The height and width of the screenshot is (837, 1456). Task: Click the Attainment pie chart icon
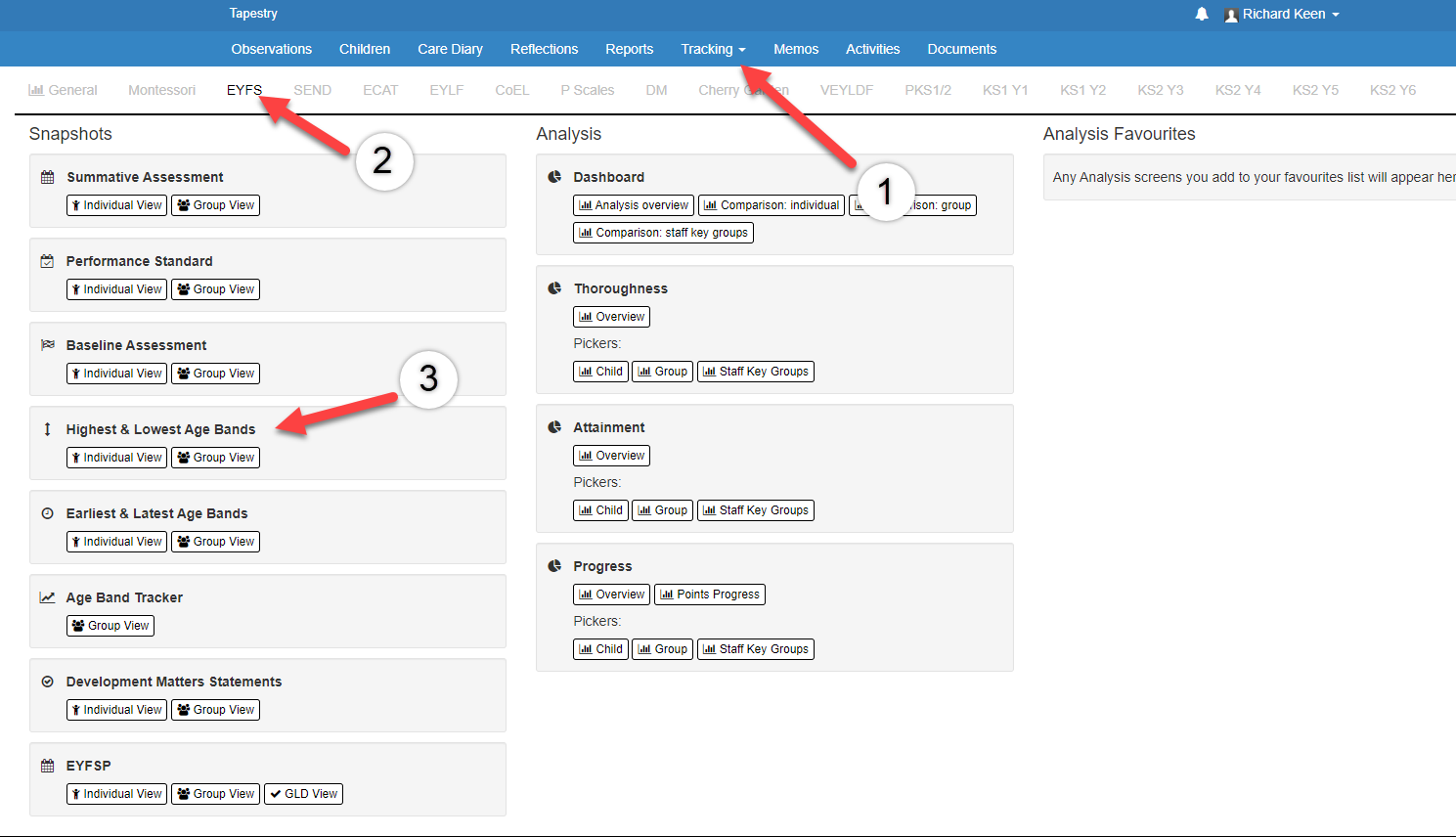(x=554, y=427)
